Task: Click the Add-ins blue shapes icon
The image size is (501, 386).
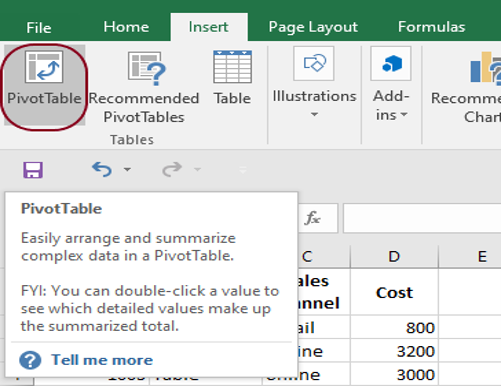Action: coord(391,63)
